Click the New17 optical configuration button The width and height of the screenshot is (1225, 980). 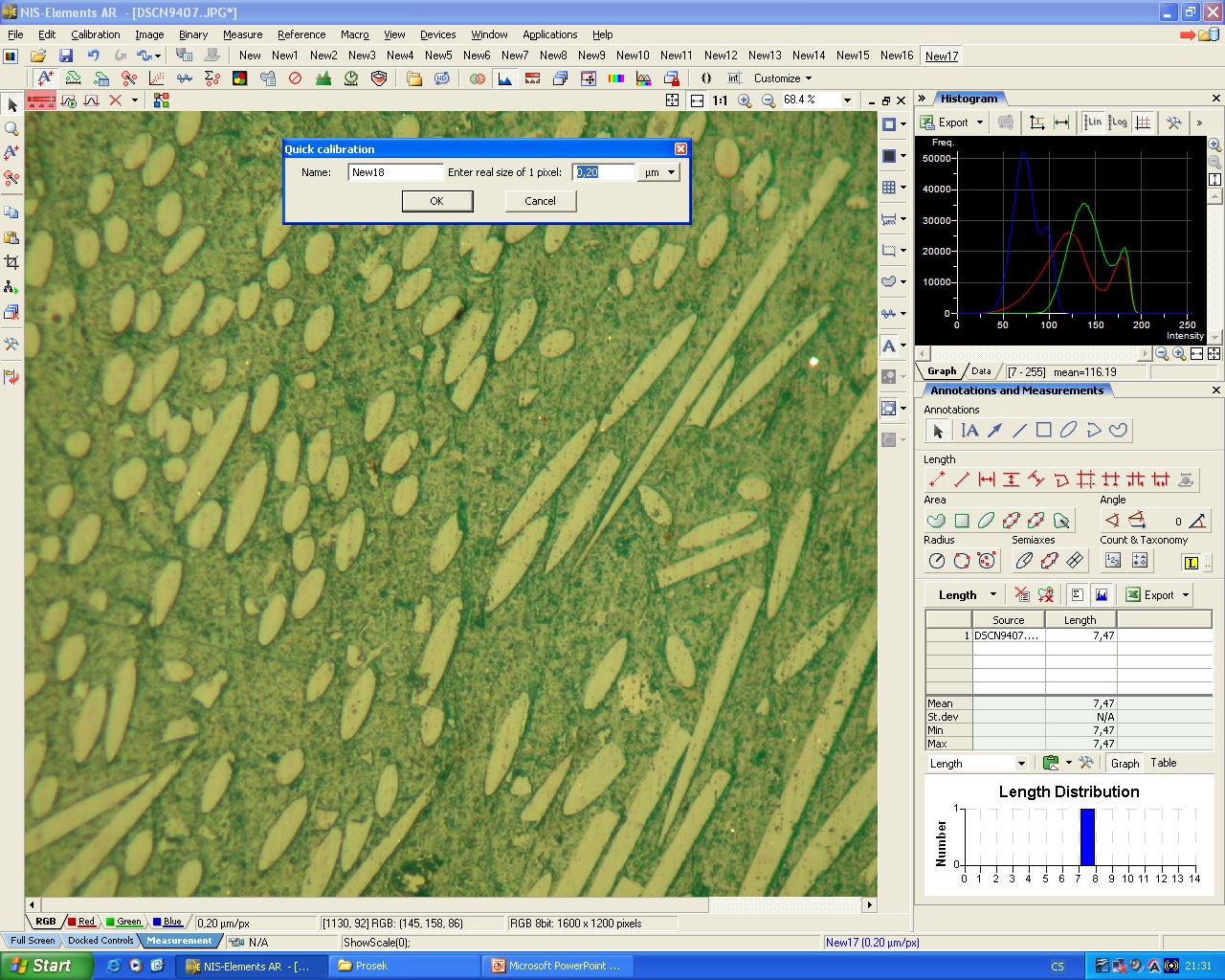pyautogui.click(x=942, y=56)
